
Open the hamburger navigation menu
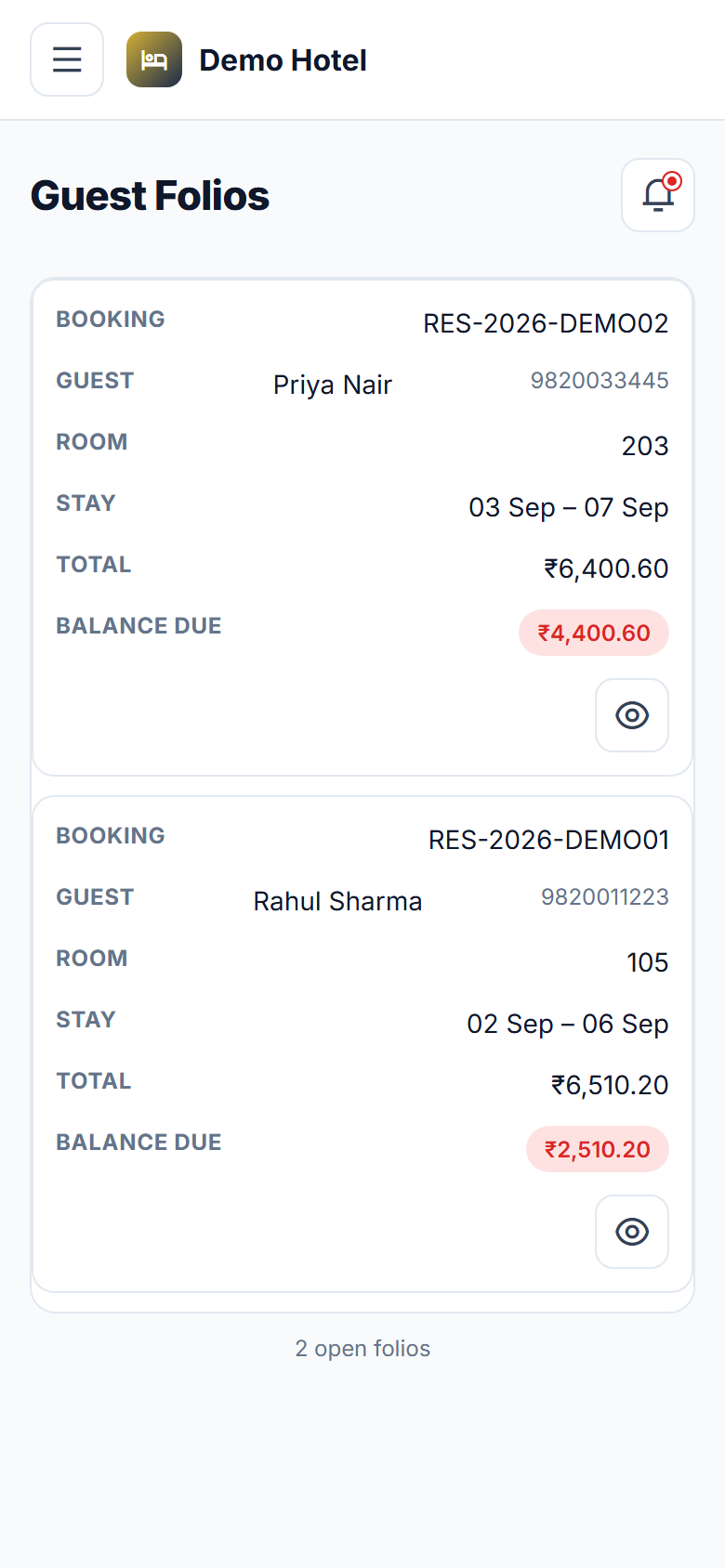pyautogui.click(x=67, y=59)
